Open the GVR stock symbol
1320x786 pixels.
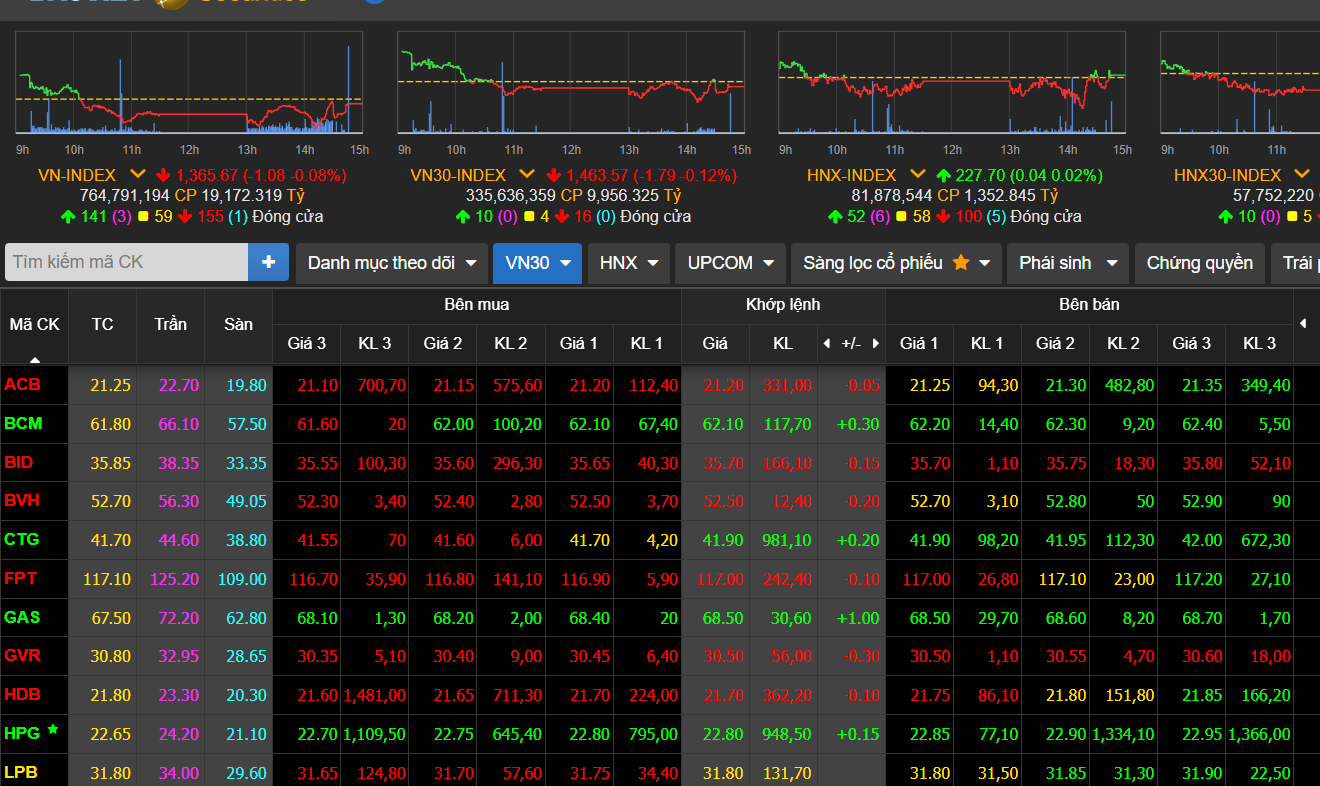click(22, 656)
